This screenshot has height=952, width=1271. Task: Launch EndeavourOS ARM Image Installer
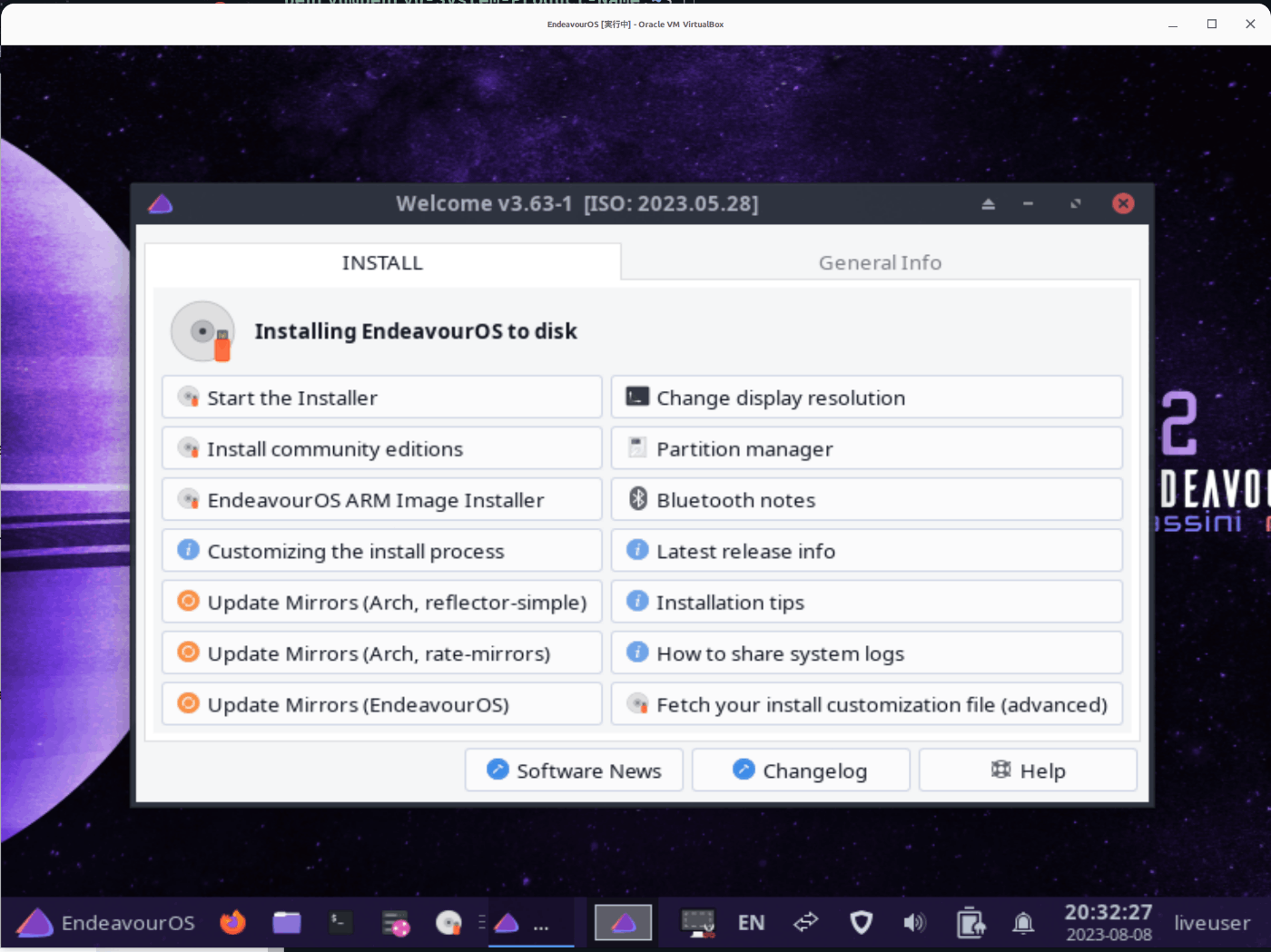click(382, 500)
